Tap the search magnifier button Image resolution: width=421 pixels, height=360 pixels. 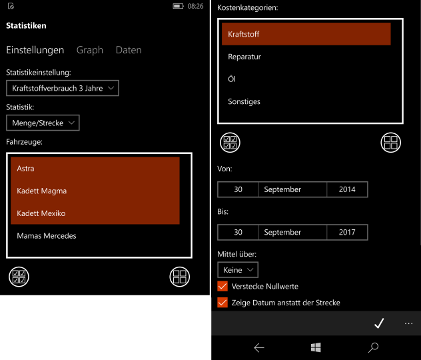(373, 348)
